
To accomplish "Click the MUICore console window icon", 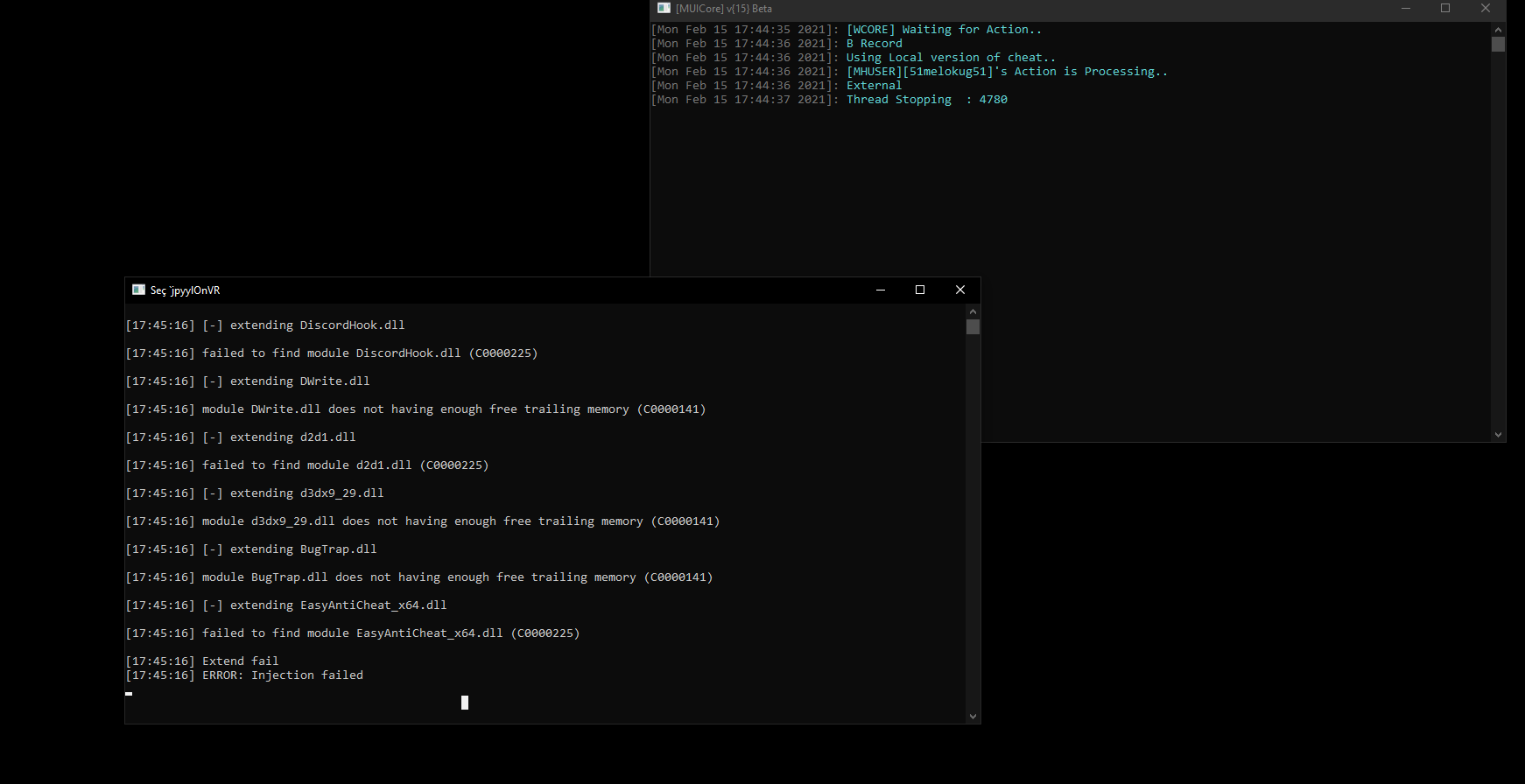I will click(664, 8).
